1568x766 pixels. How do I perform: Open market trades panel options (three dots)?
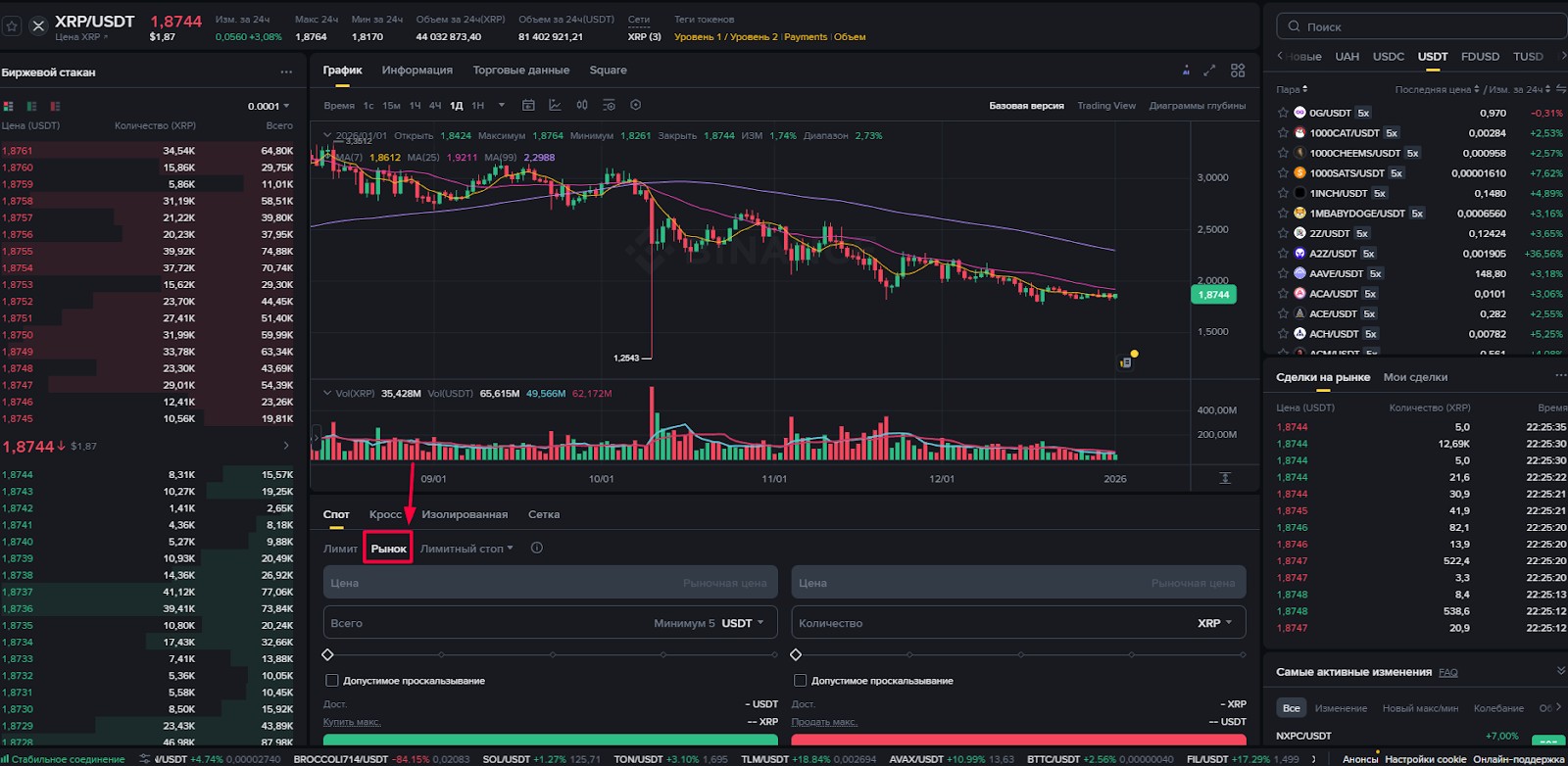(1560, 376)
